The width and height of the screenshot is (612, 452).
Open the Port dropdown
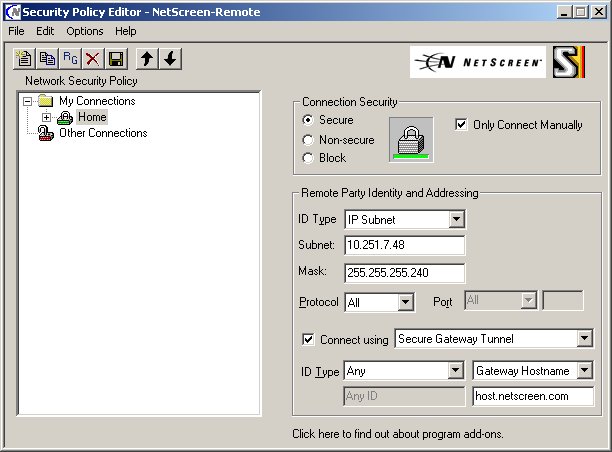click(528, 300)
